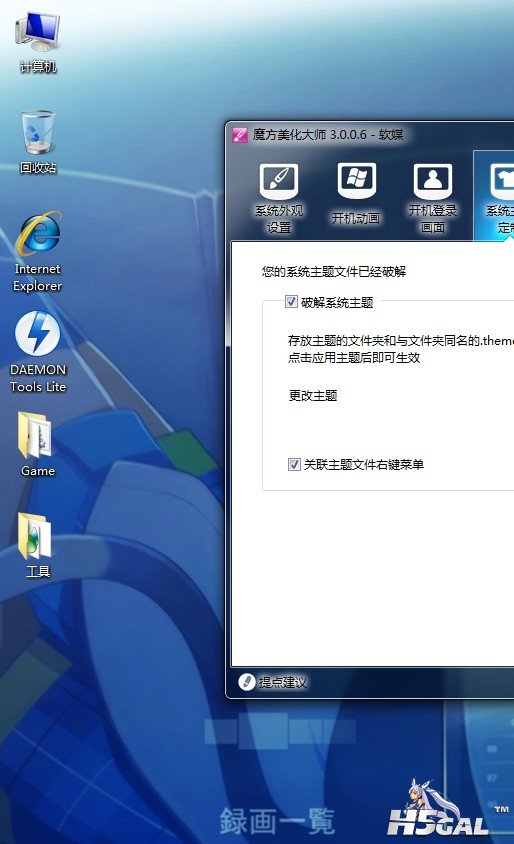
Task: Select the DAEMON Tools Lite desktop icon
Action: click(x=38, y=352)
